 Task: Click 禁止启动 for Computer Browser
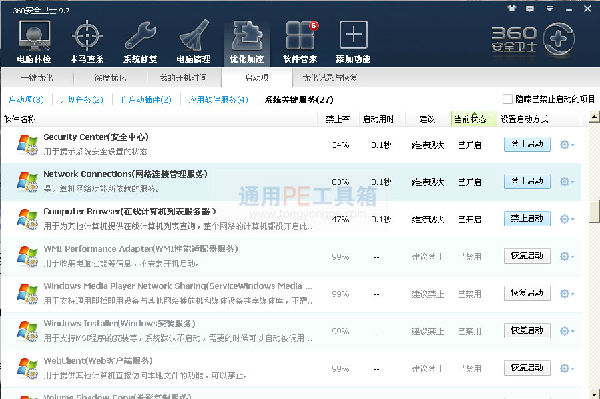click(x=527, y=218)
